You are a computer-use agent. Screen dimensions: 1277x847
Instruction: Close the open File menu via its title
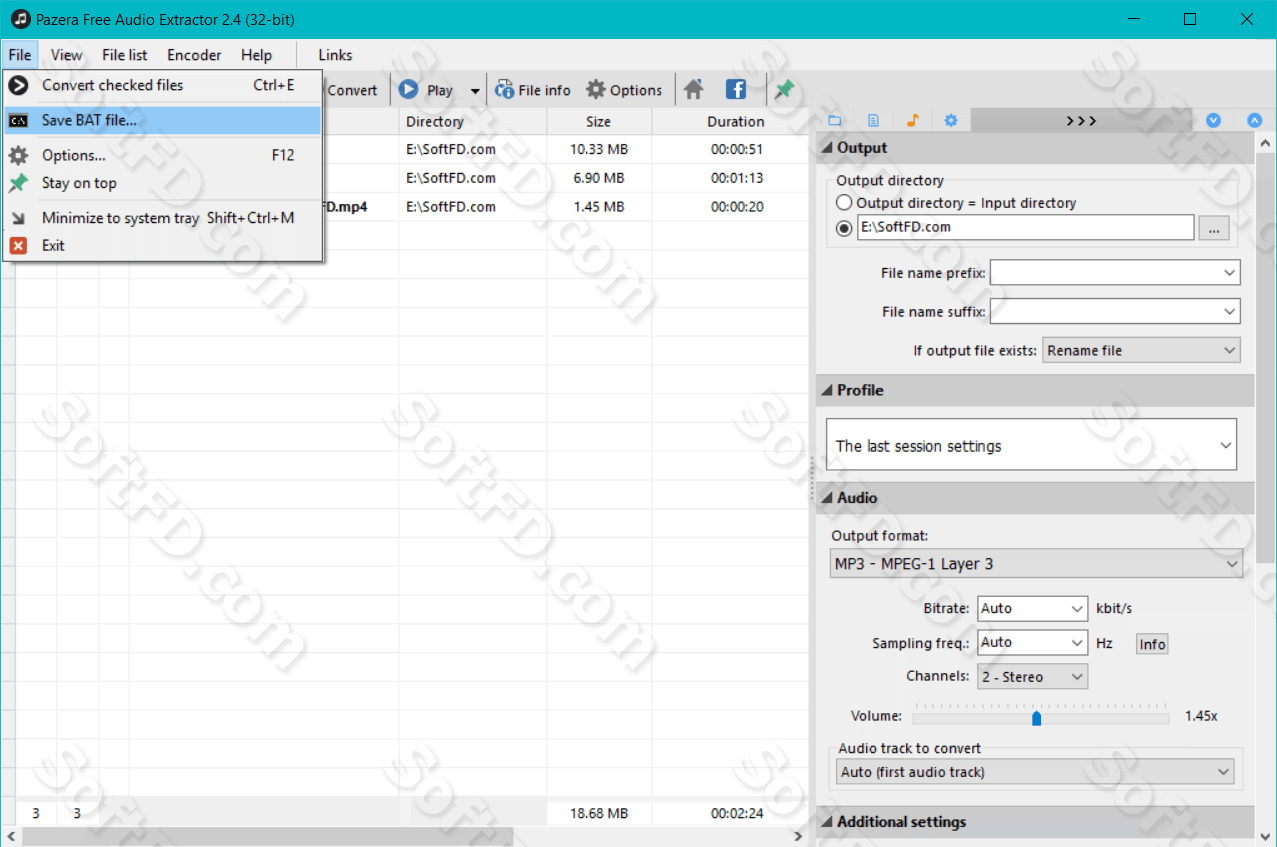[x=20, y=55]
